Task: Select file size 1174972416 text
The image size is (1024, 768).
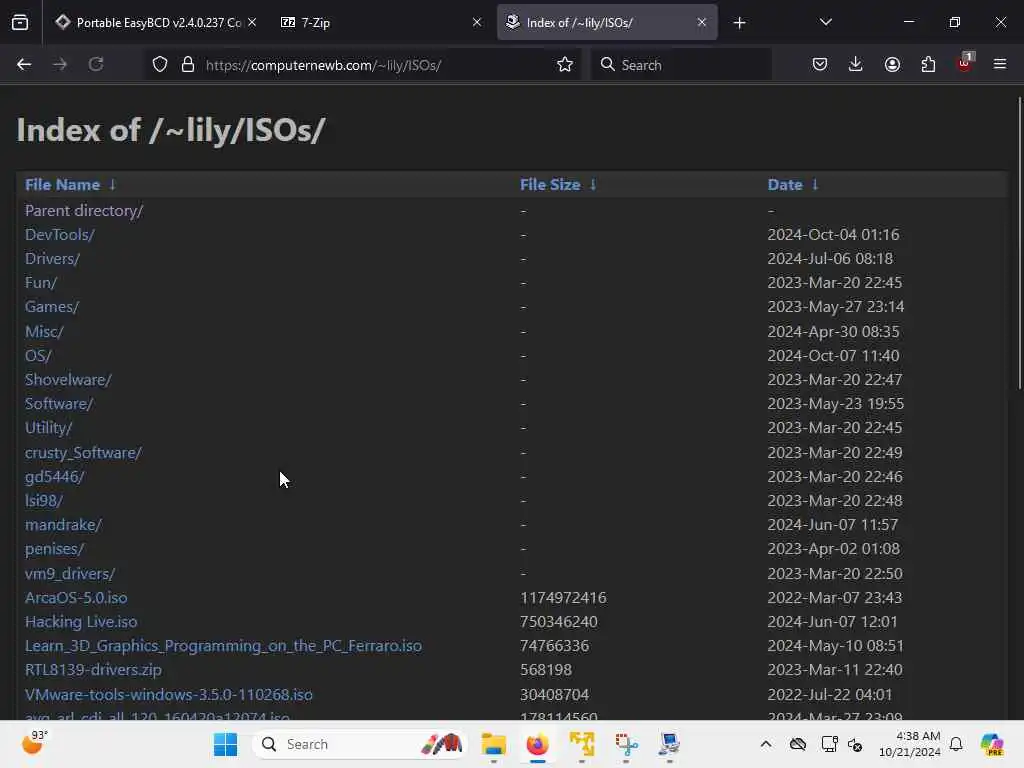Action: pos(563,598)
